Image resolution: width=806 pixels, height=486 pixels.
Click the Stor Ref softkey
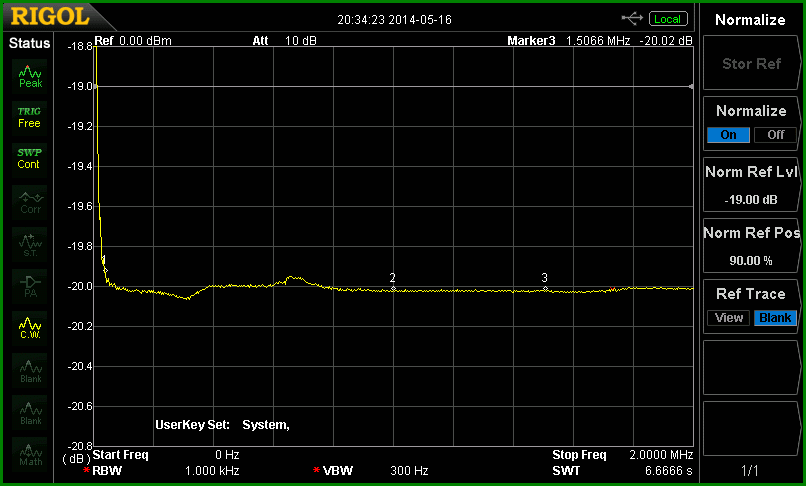[x=751, y=64]
